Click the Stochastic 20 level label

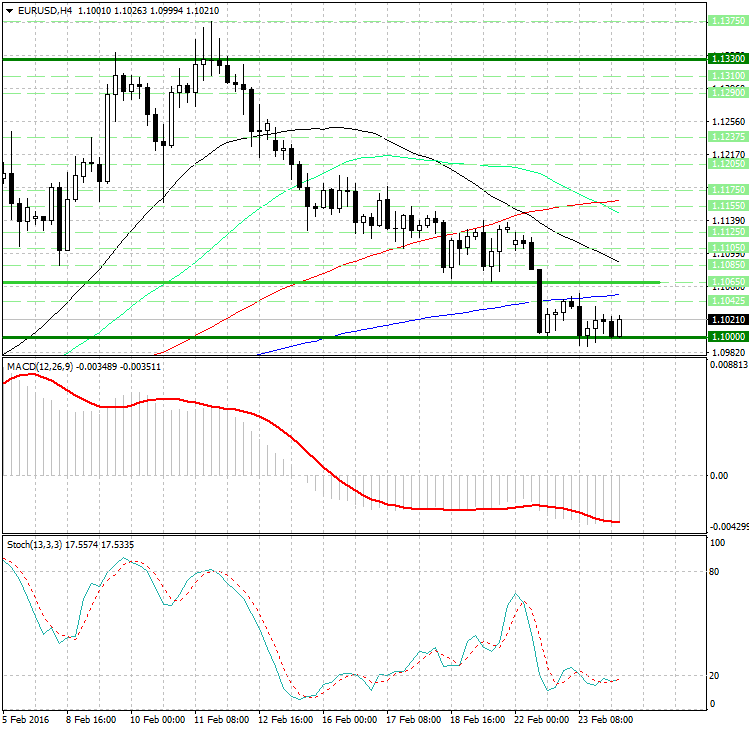click(714, 676)
